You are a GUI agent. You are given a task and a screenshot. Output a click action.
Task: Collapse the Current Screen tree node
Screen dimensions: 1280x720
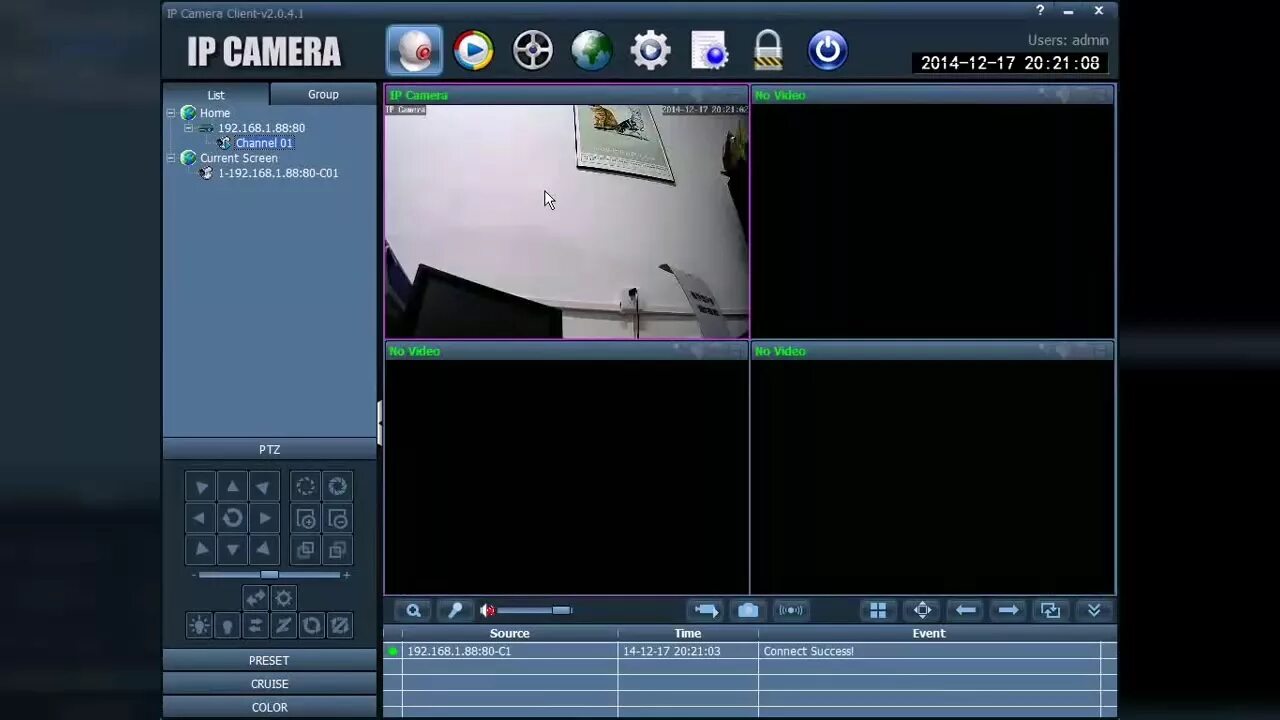[x=171, y=158]
